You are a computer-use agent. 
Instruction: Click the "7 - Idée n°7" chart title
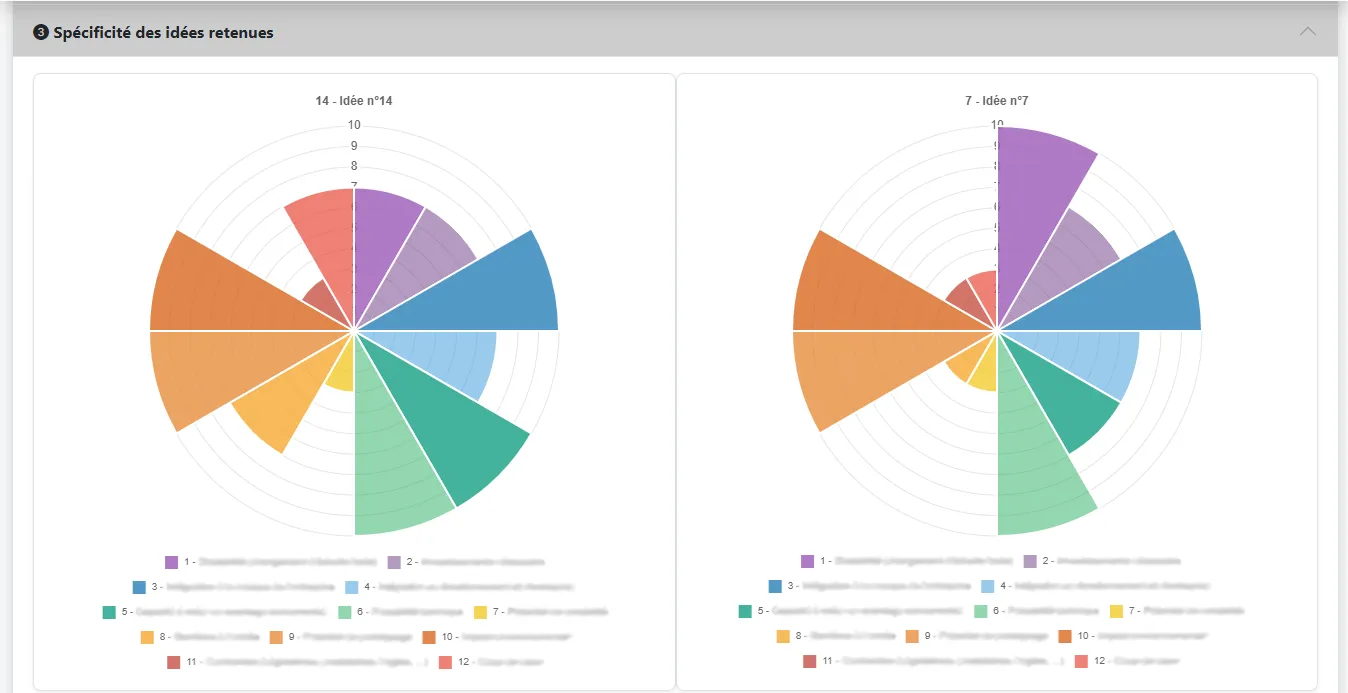click(x=996, y=101)
